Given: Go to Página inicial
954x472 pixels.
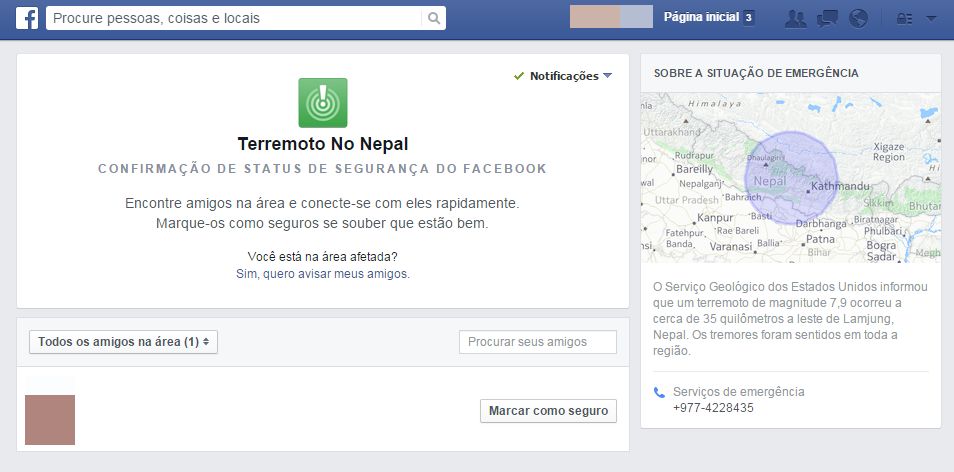Looking at the screenshot, I should pyautogui.click(x=700, y=18).
